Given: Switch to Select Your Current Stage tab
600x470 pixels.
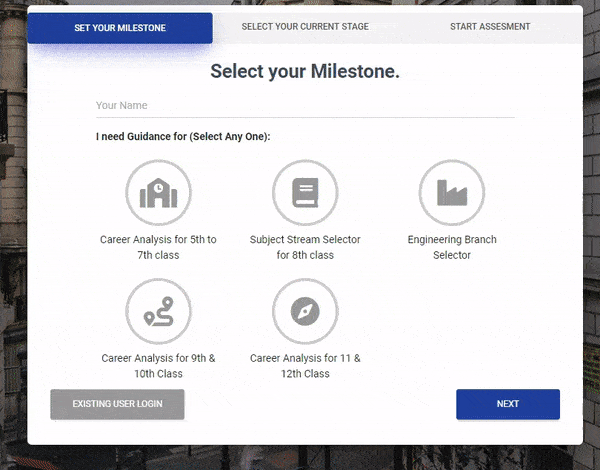Looking at the screenshot, I should coord(305,27).
